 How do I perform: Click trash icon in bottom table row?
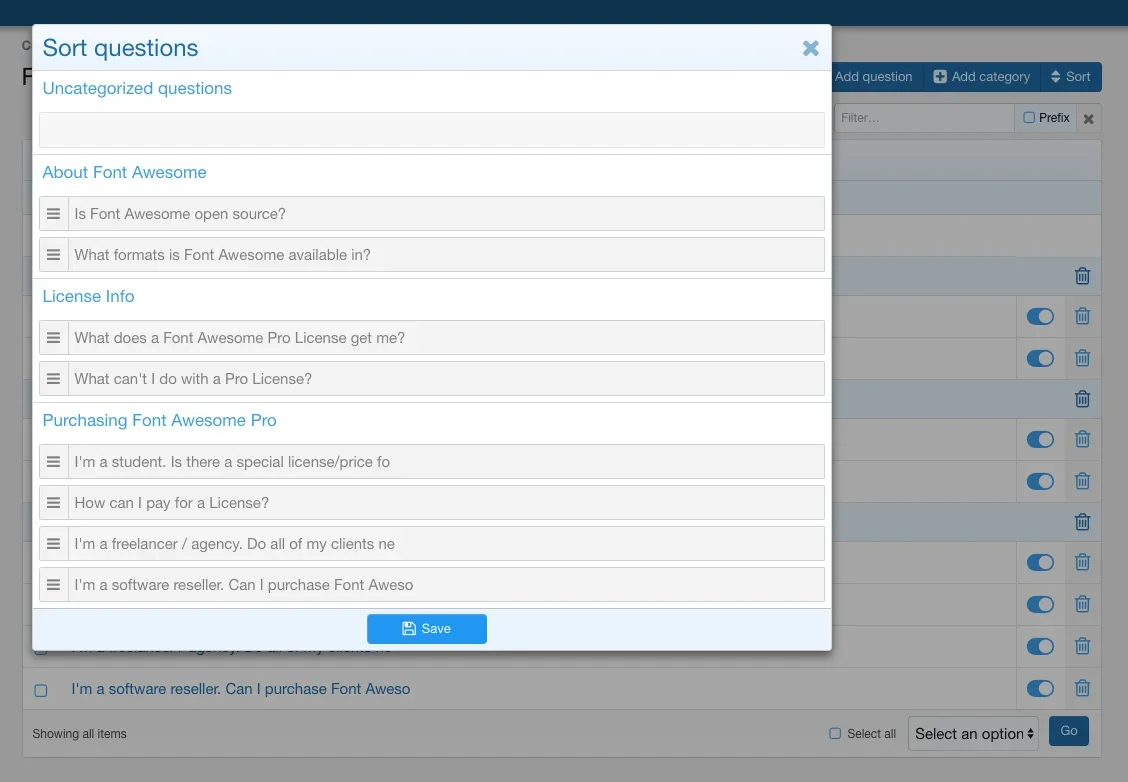(1082, 688)
